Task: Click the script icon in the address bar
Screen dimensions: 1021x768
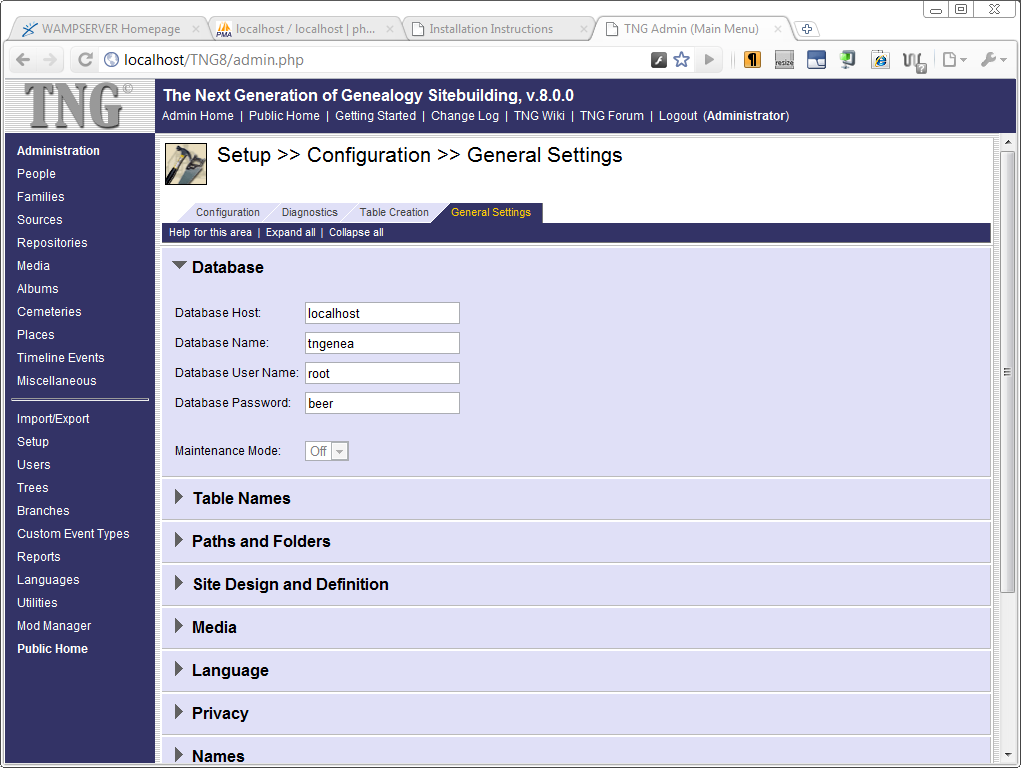Action: (x=659, y=60)
